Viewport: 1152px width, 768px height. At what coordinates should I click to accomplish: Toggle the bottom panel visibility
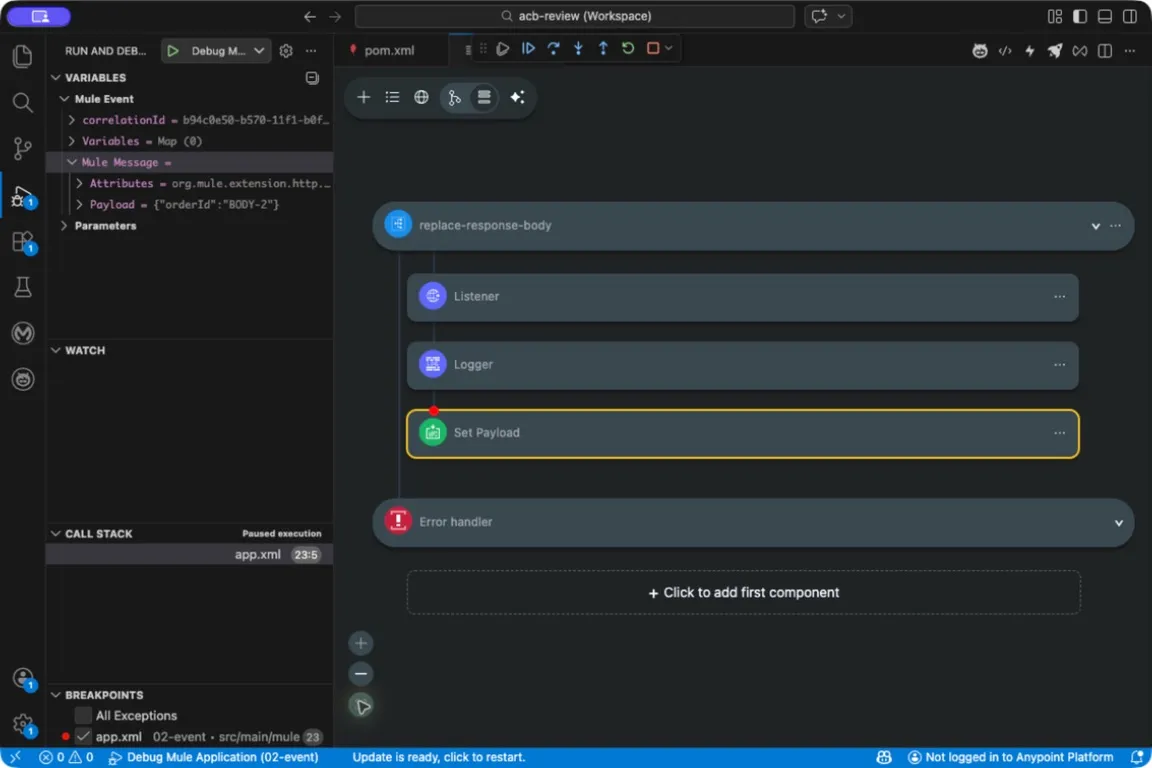pos(1104,16)
